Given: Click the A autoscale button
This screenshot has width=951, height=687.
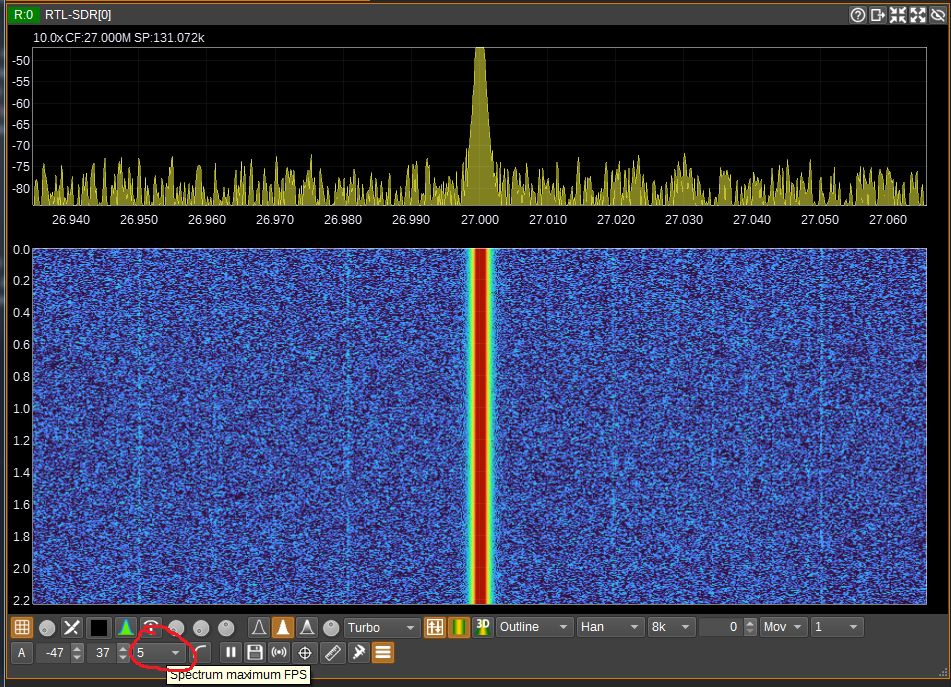Looking at the screenshot, I should pos(22,653).
